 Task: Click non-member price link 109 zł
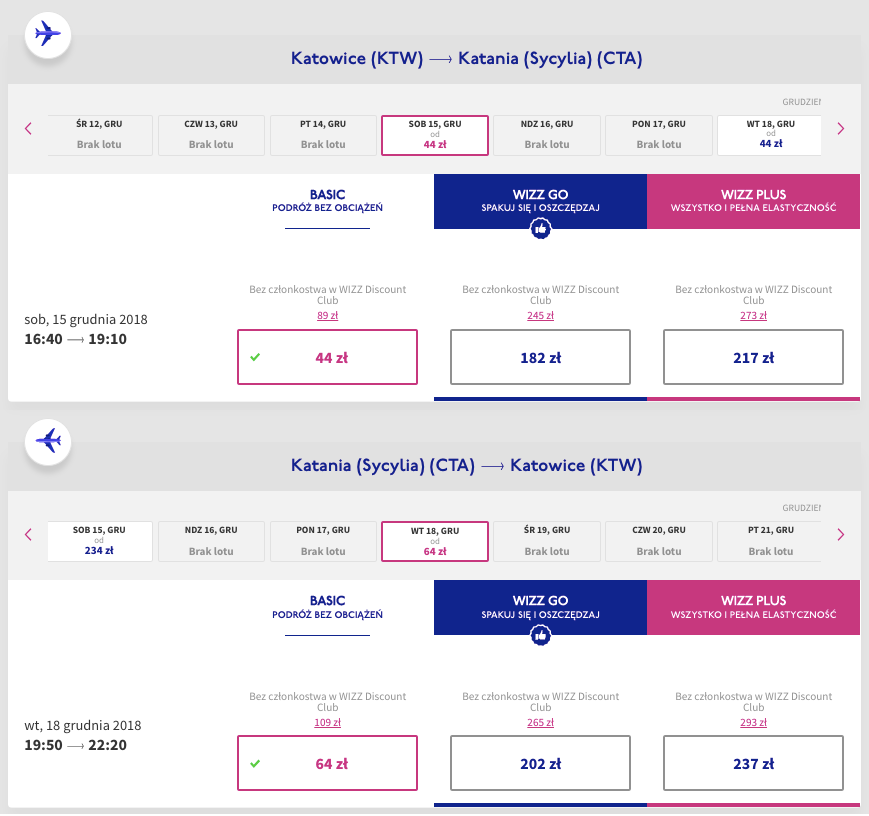(x=328, y=722)
